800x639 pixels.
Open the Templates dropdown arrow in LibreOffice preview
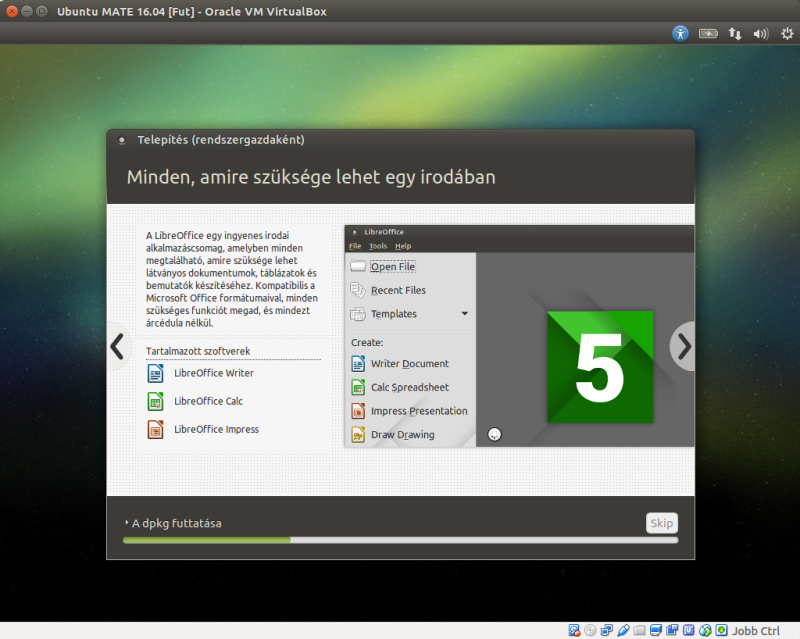click(465, 313)
